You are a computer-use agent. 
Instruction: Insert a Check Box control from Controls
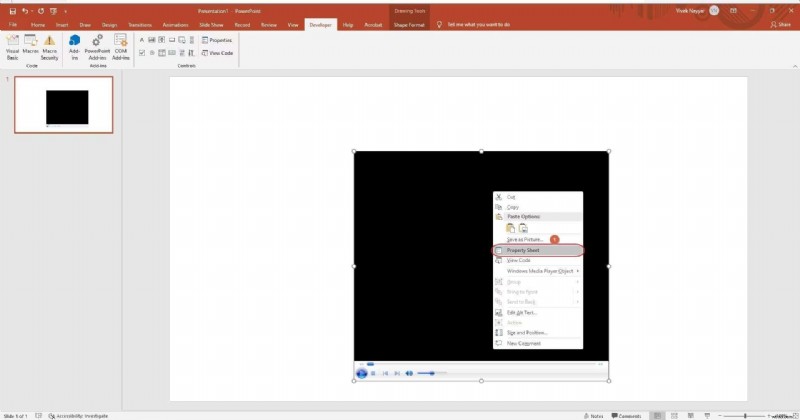pos(142,53)
